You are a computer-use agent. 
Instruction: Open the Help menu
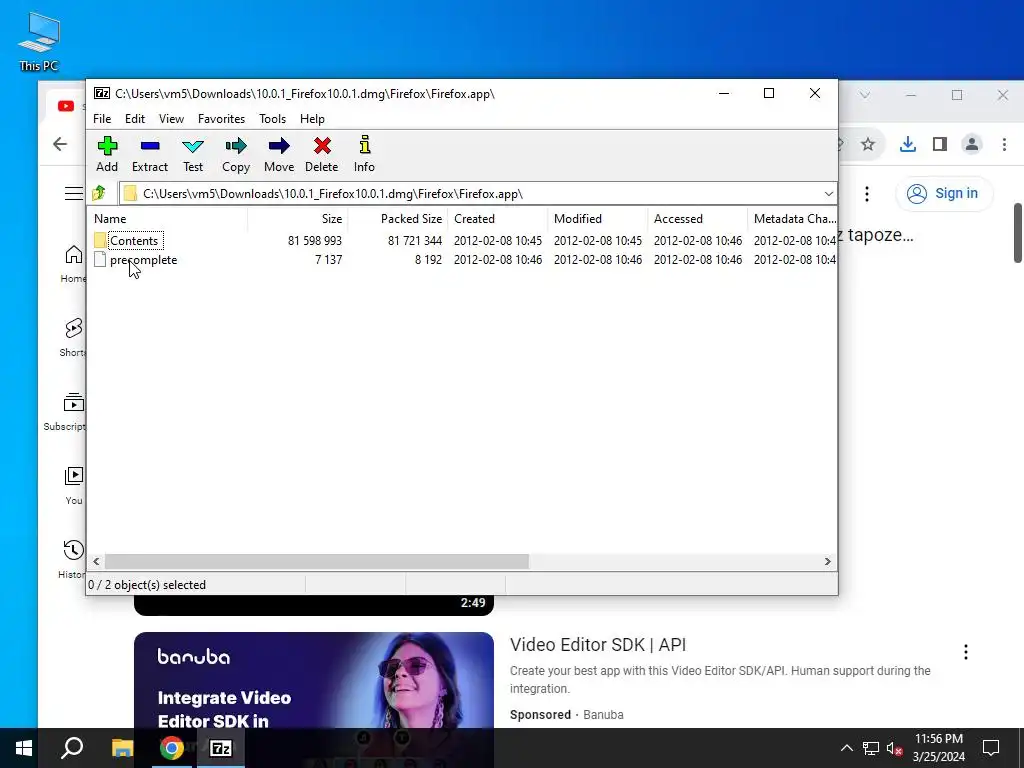312,119
